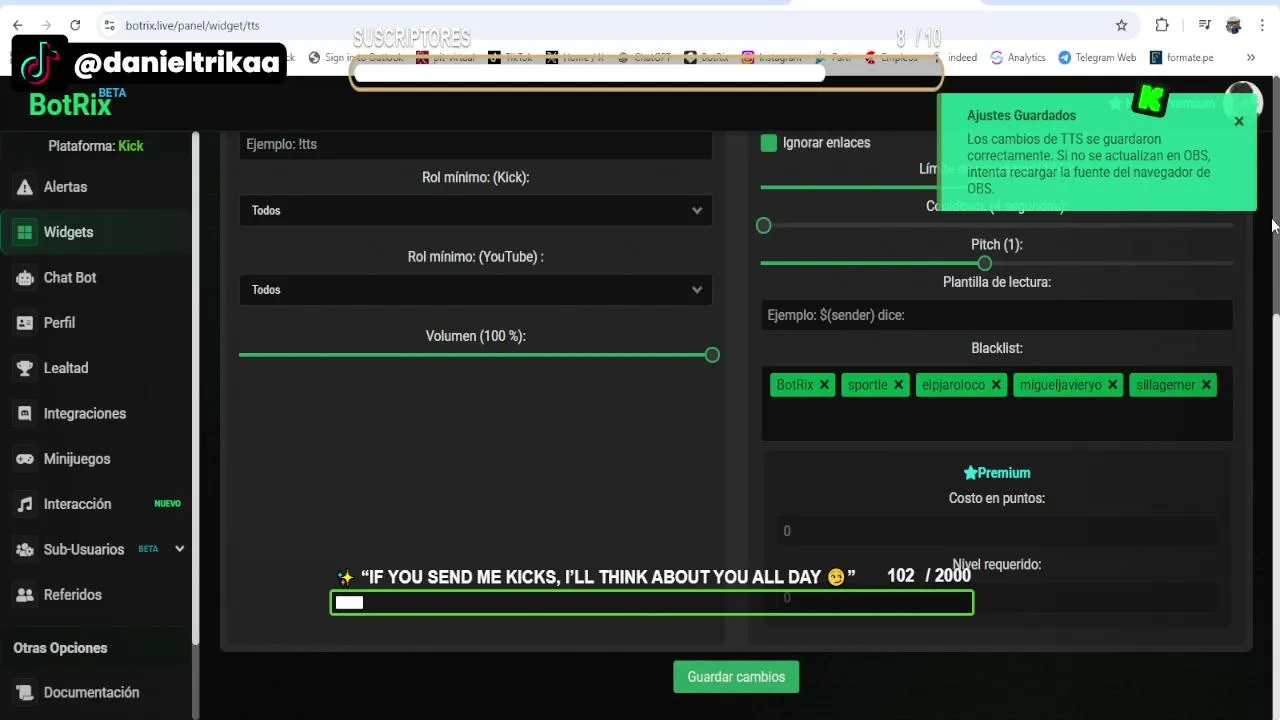Image resolution: width=1280 pixels, height=720 pixels.
Task: Open the browser media controls icon
Action: coord(1205,25)
